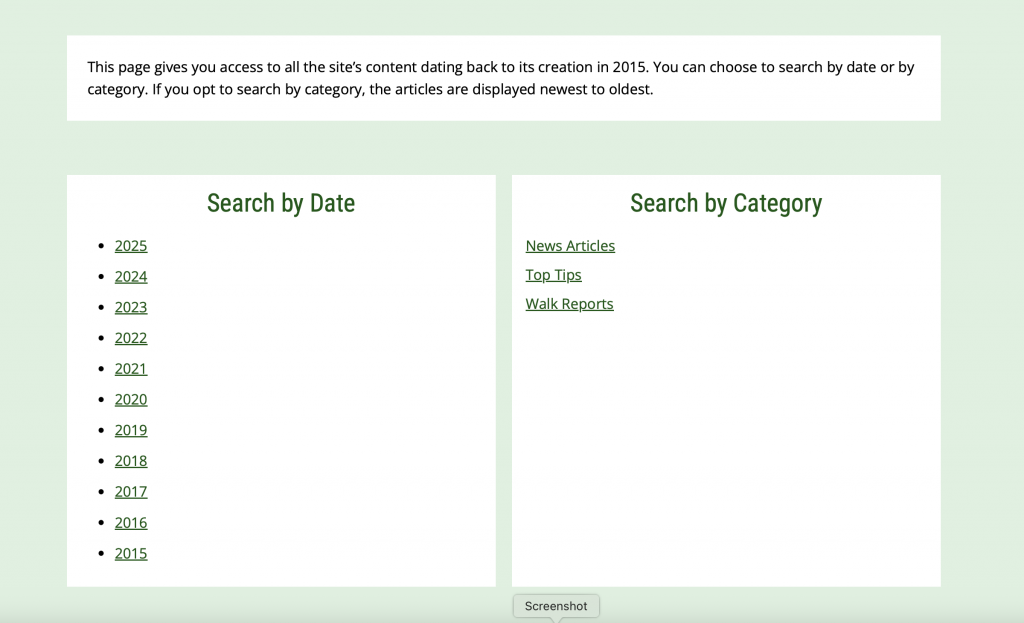Click the intro paragraph about site content
Screen dimensions: 1024x623
(x=500, y=78)
